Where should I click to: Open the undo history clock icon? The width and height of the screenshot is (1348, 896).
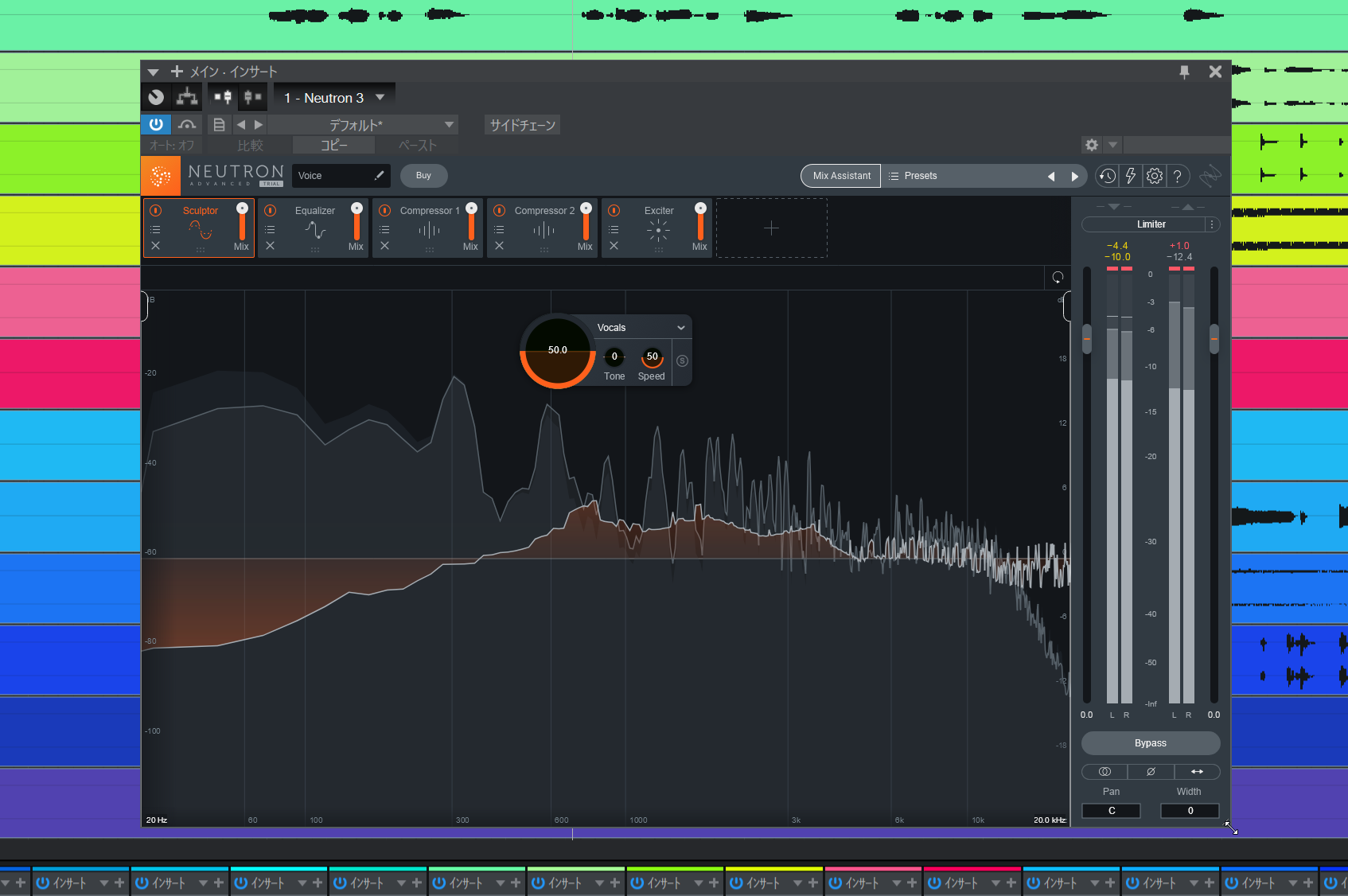pyautogui.click(x=1107, y=176)
